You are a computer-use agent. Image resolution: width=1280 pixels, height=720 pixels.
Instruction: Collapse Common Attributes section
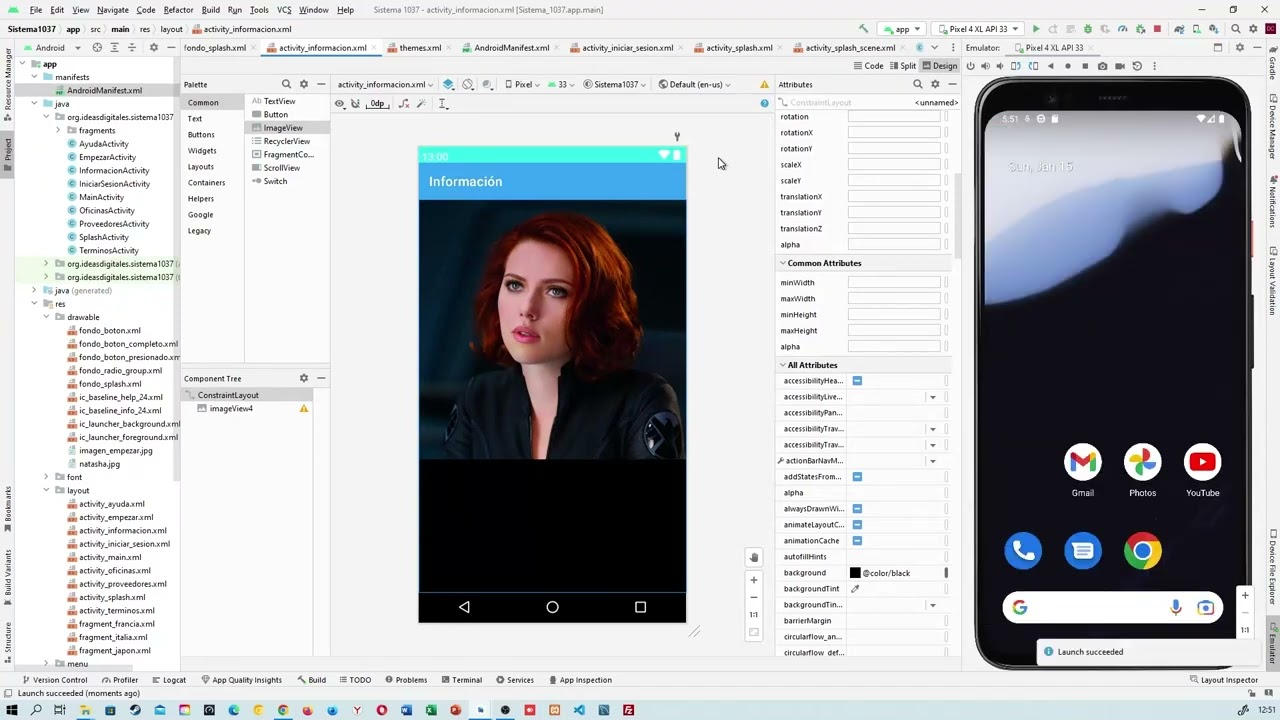tap(783, 263)
